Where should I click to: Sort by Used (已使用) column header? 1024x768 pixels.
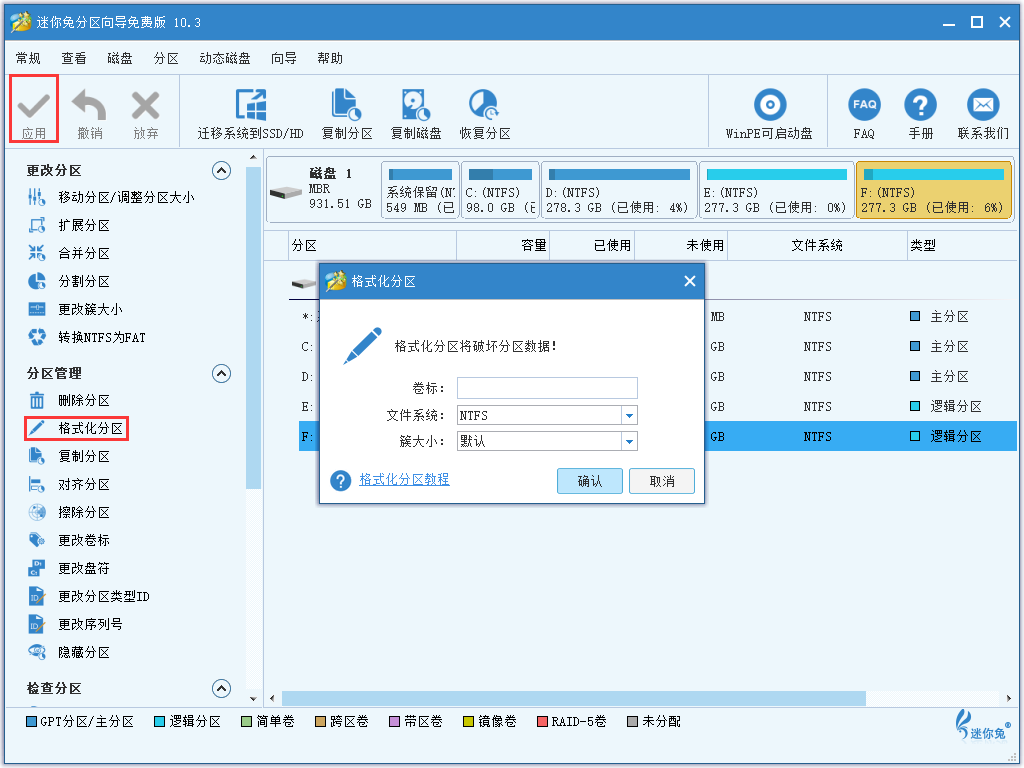point(592,246)
